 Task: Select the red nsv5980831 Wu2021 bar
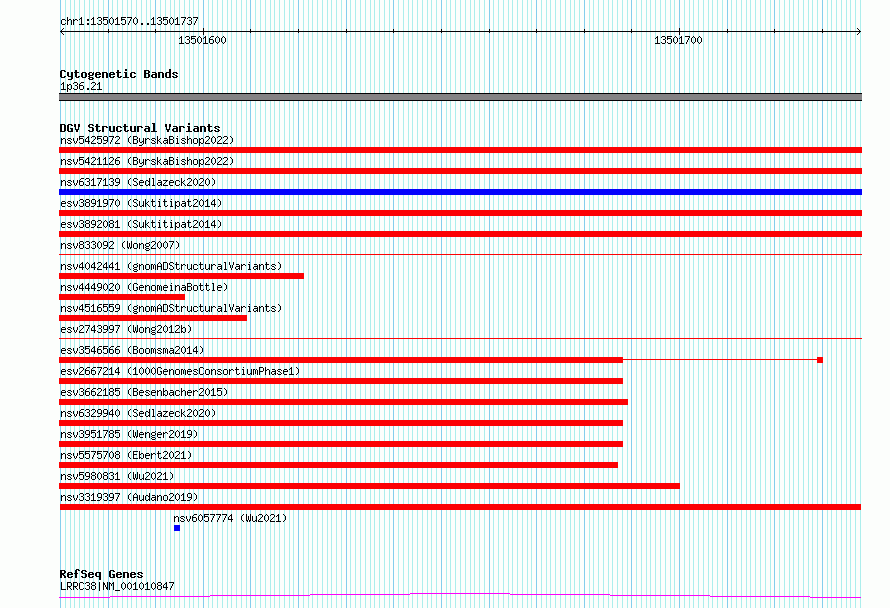(x=370, y=486)
